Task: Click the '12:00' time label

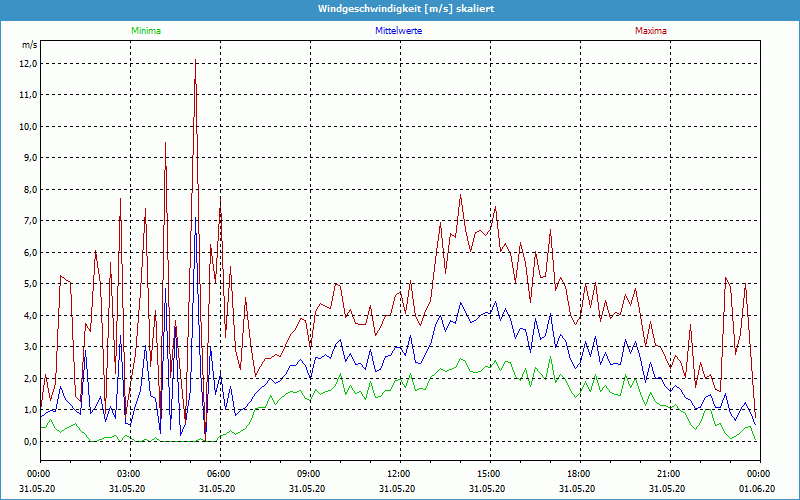Action: (399, 474)
